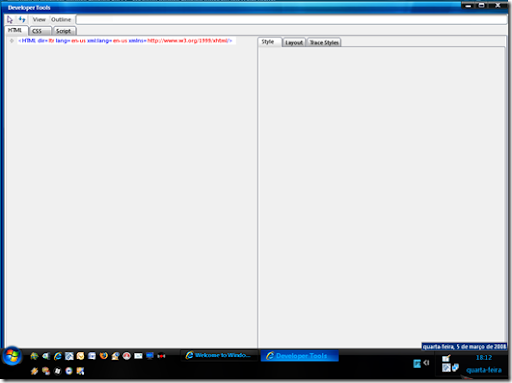Click the house icon in Quick Launch
512x383 pixels.
coord(115,356)
